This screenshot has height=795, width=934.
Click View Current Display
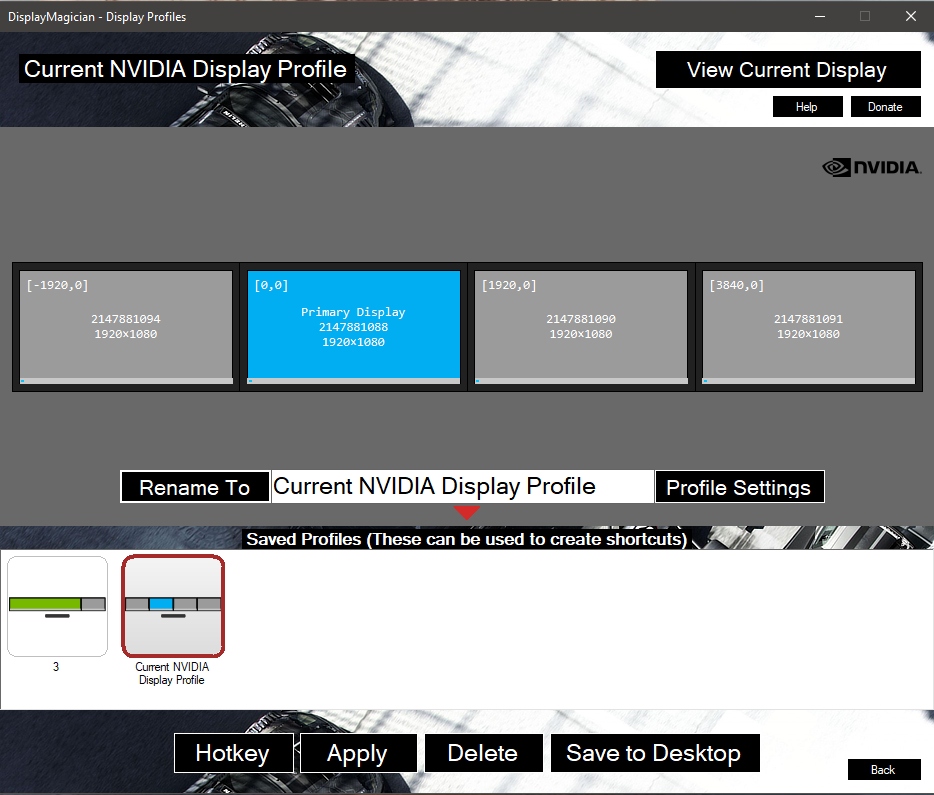(x=788, y=69)
